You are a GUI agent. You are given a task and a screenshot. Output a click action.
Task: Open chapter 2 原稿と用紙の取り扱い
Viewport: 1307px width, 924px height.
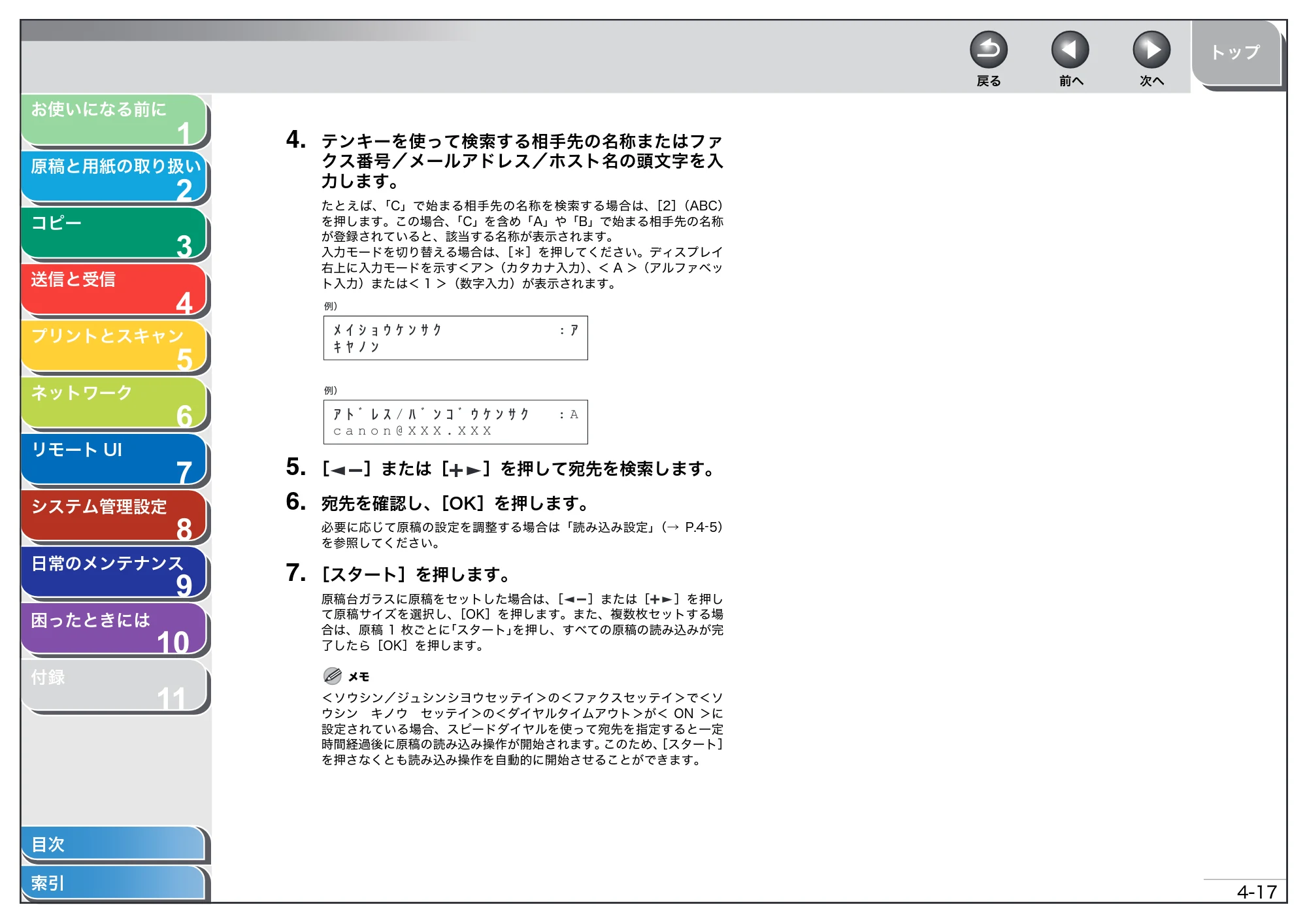(x=114, y=176)
